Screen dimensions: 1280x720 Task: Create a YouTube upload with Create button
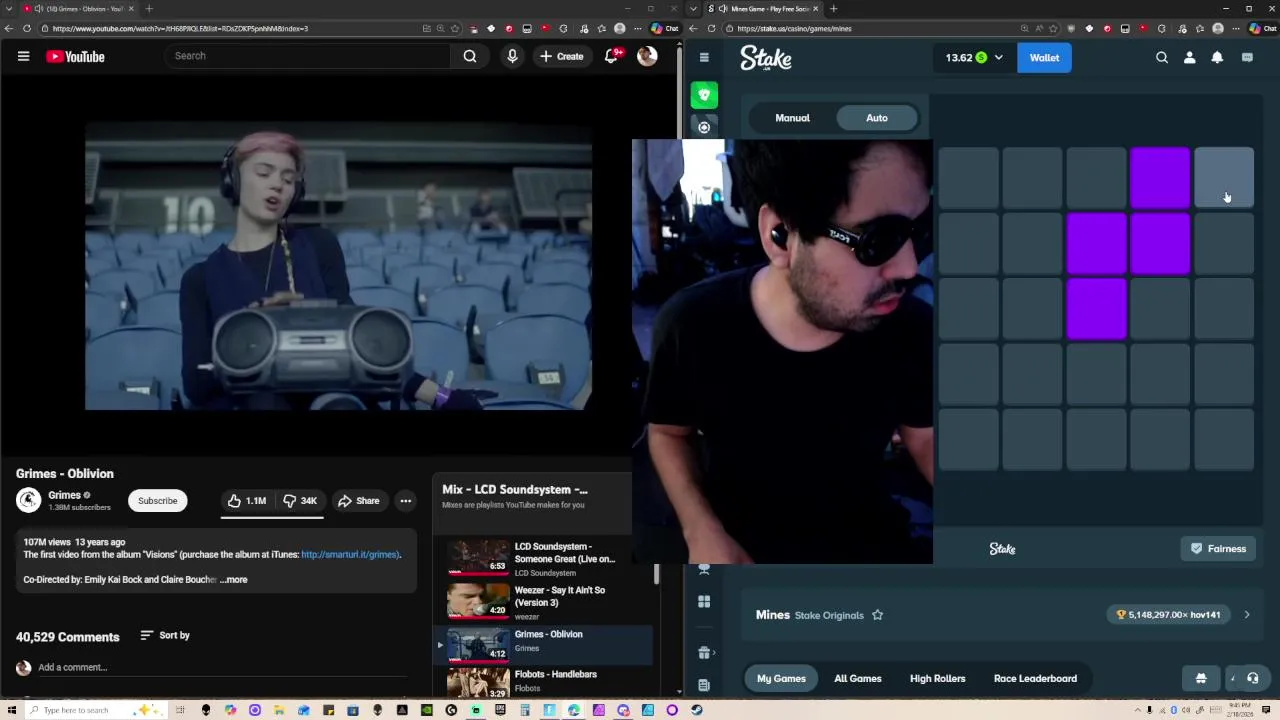coord(561,56)
